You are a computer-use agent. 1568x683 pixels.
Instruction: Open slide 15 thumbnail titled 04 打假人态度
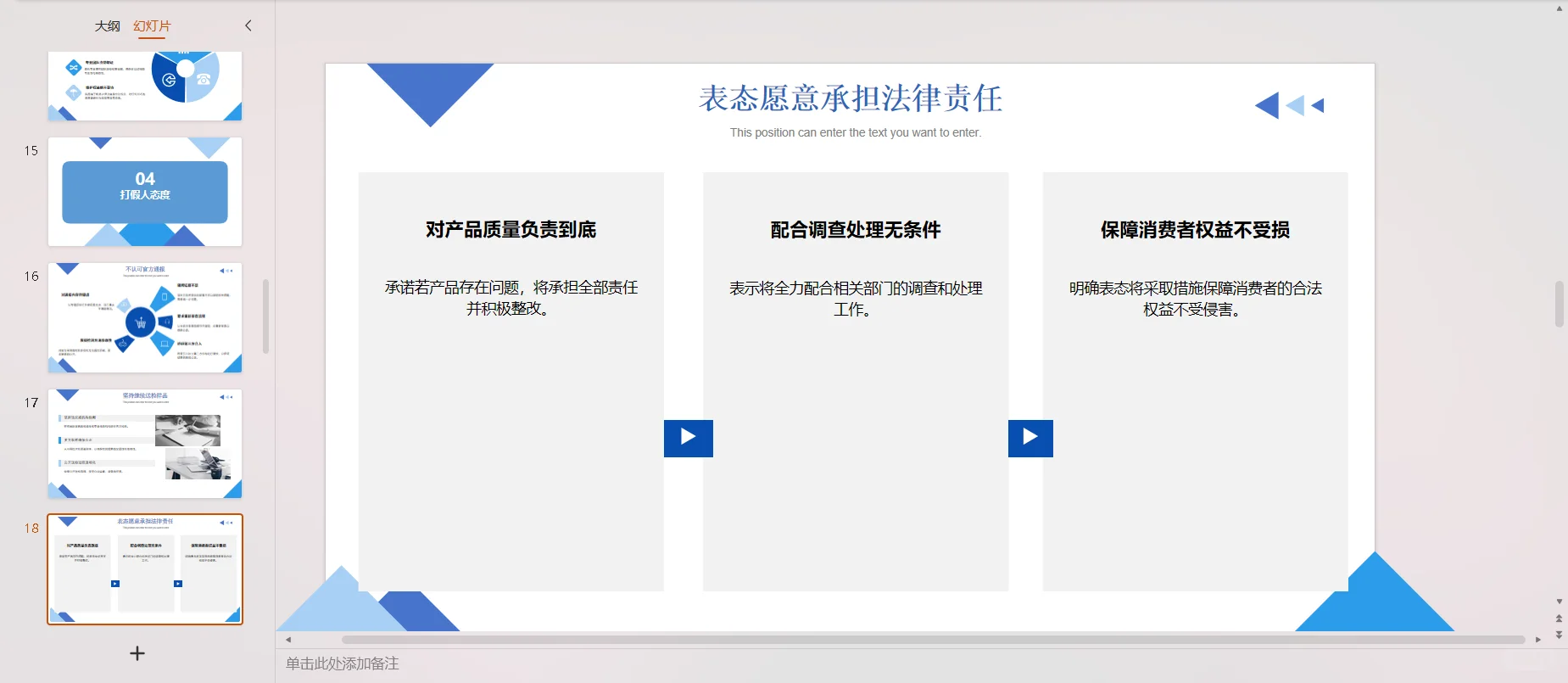(145, 192)
